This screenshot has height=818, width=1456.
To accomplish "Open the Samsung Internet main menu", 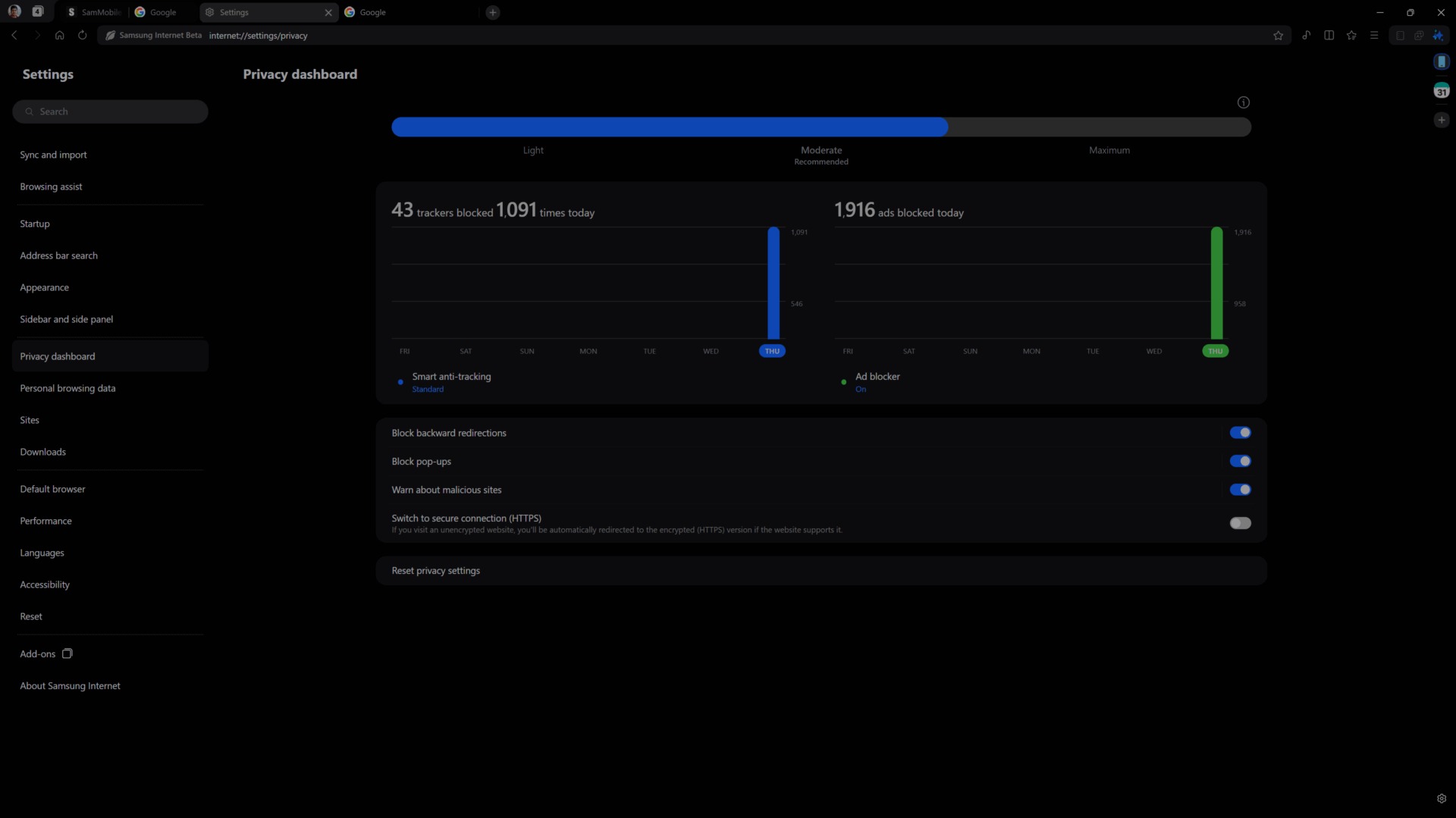I will [1373, 35].
